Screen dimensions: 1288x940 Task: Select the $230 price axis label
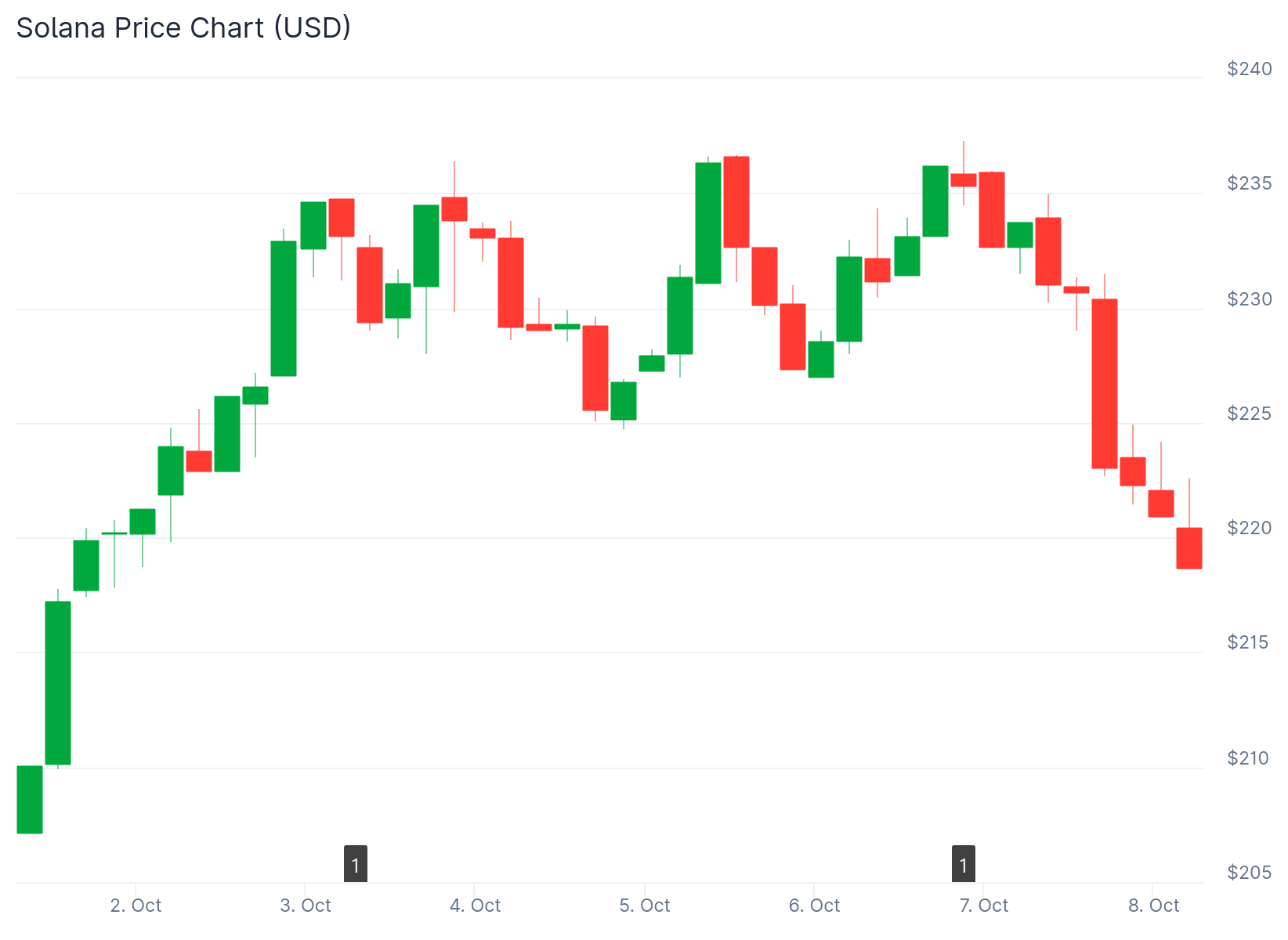[x=1250, y=298]
